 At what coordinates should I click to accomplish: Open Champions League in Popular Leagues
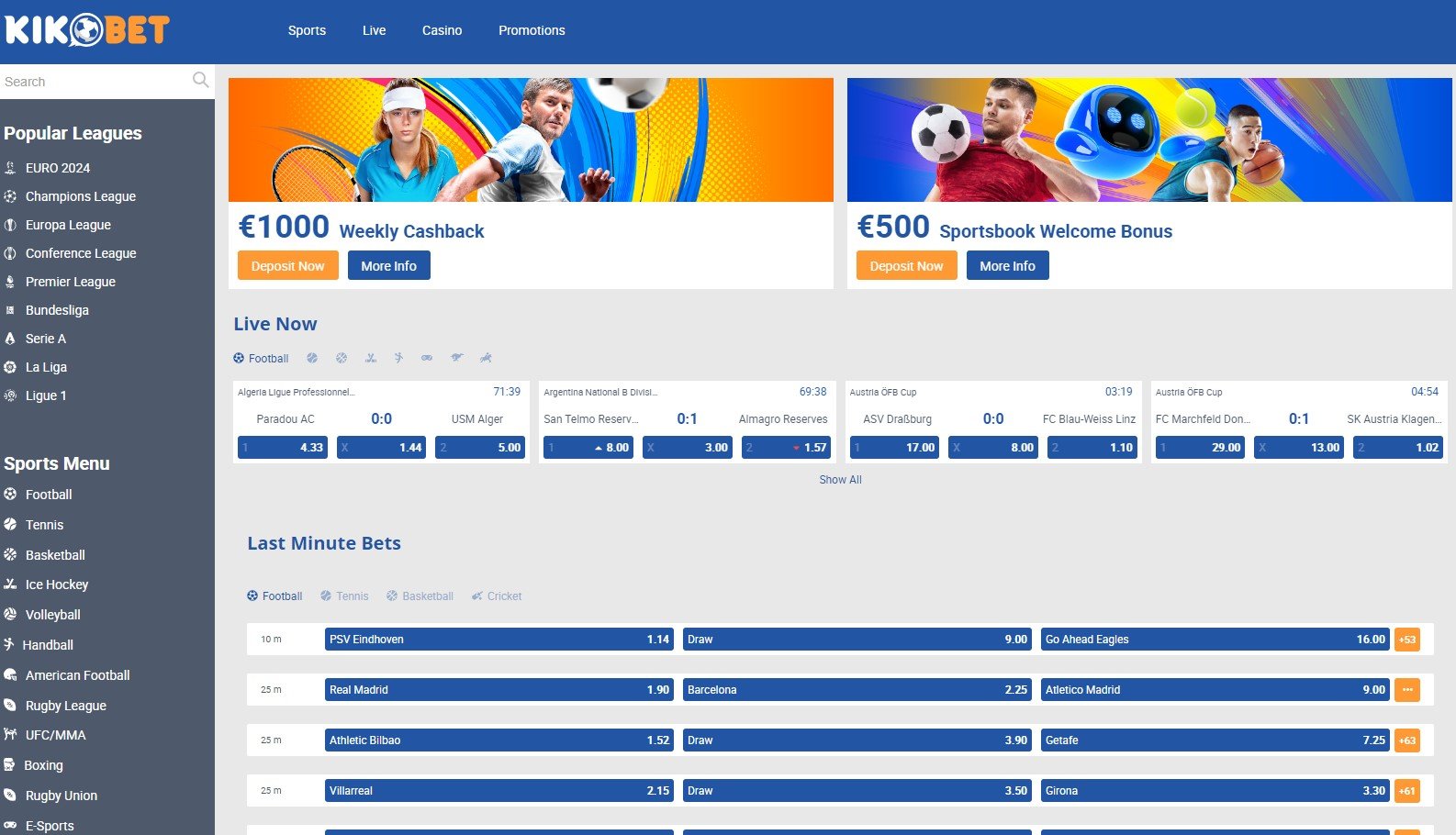click(x=81, y=196)
